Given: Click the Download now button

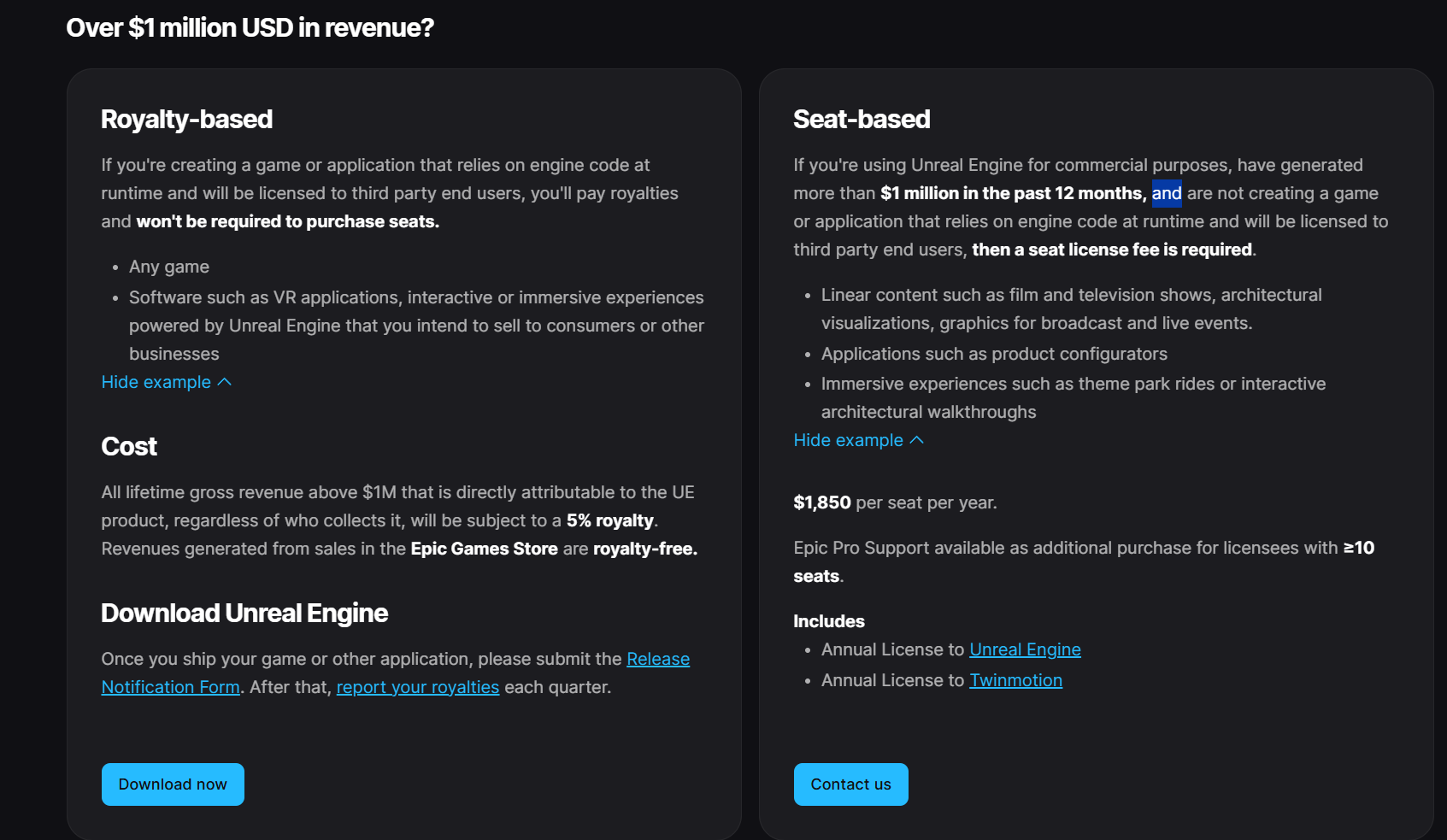Looking at the screenshot, I should click(173, 784).
